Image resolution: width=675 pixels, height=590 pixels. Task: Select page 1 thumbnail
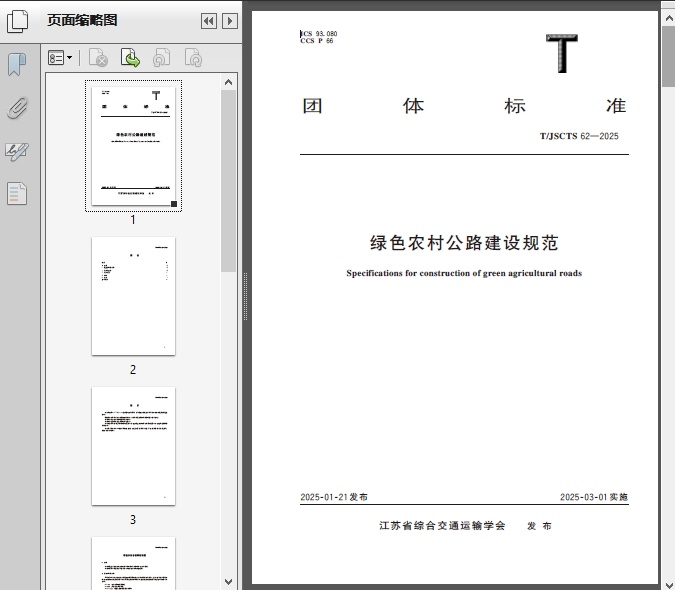coord(133,146)
